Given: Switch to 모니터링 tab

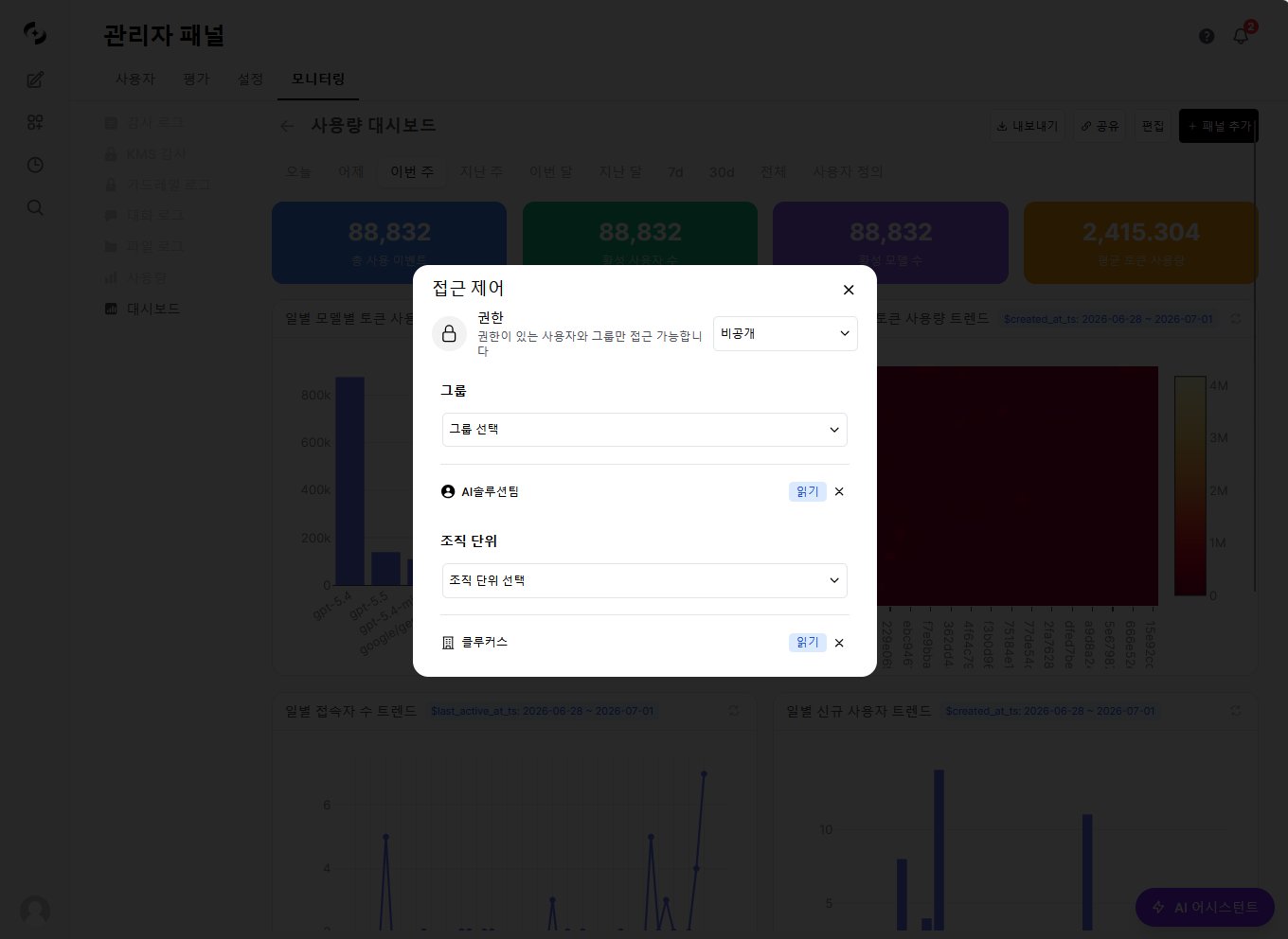Looking at the screenshot, I should 318,79.
